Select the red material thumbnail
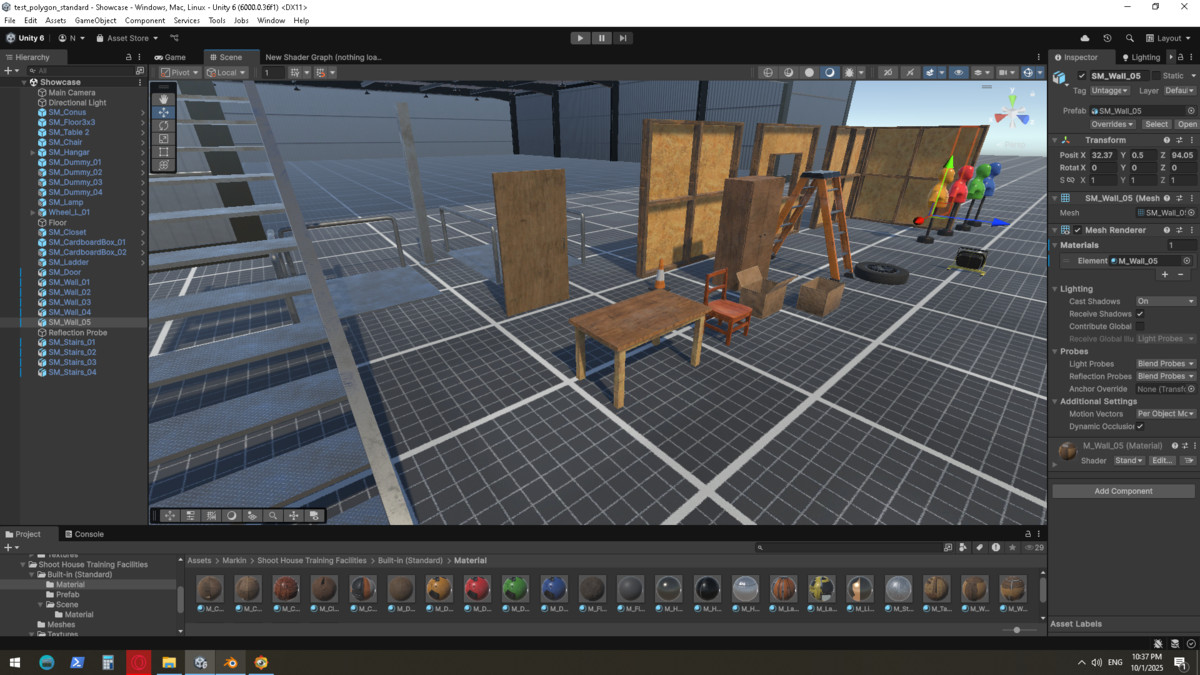 [x=477, y=589]
